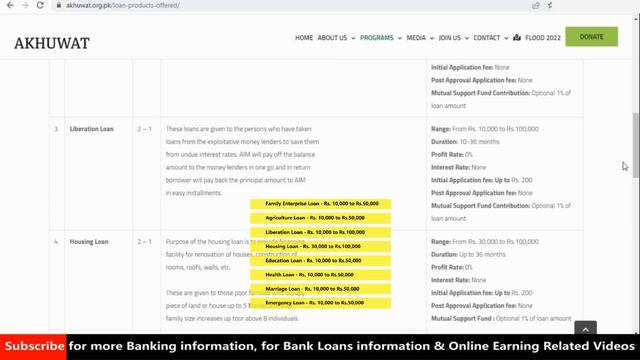Click the Liberation Loan row title

click(91, 129)
